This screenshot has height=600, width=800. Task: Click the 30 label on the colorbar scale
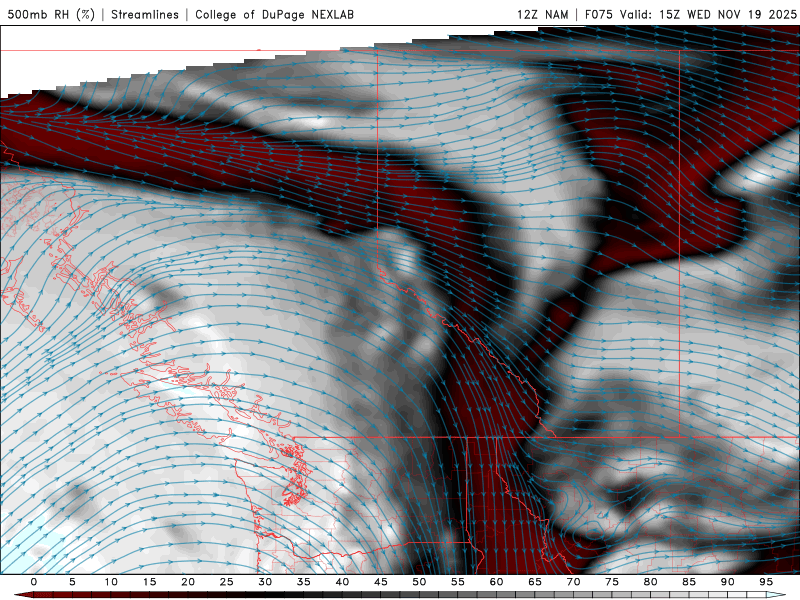click(x=265, y=582)
